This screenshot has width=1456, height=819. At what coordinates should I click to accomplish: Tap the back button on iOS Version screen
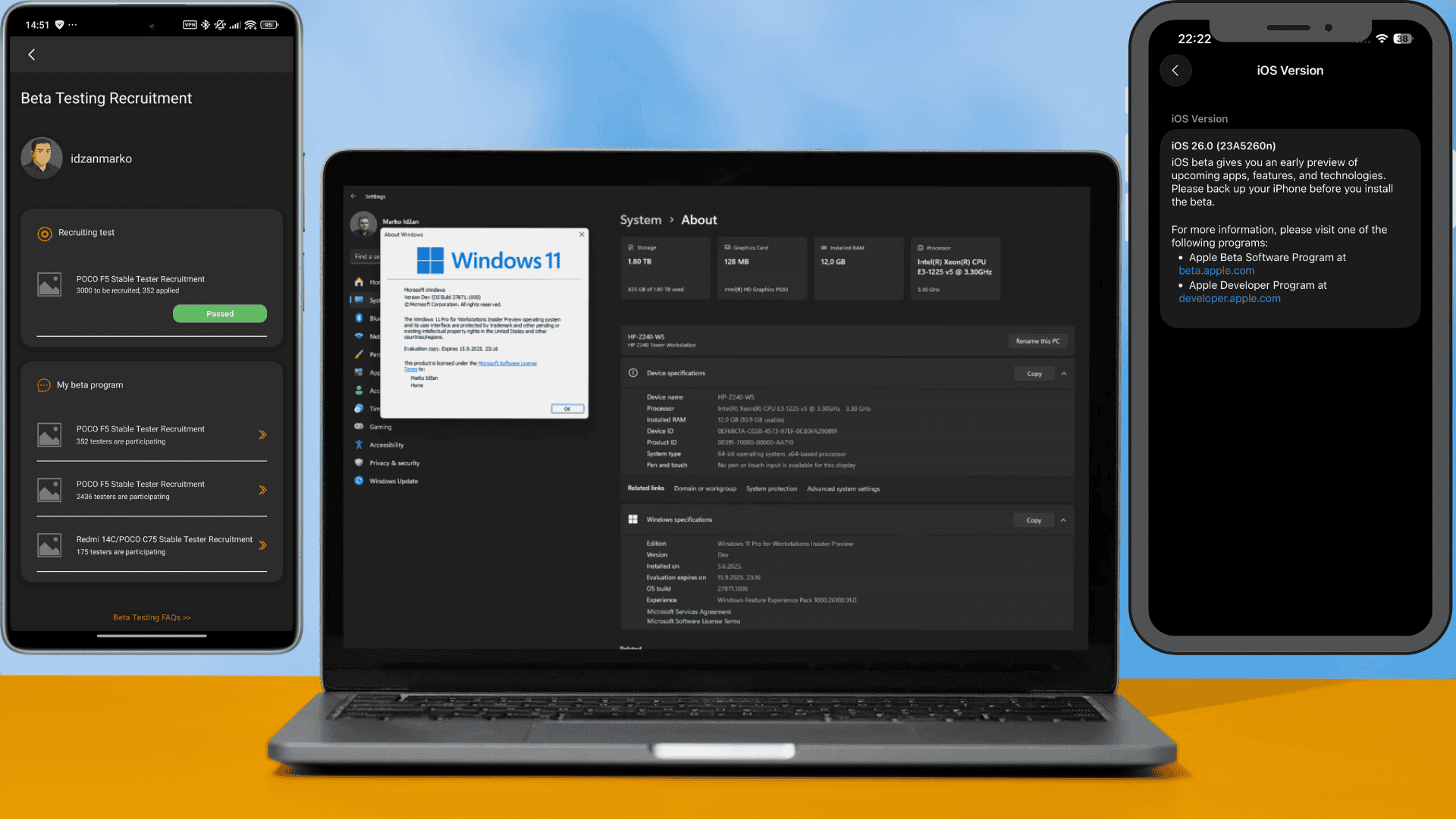pyautogui.click(x=1175, y=71)
